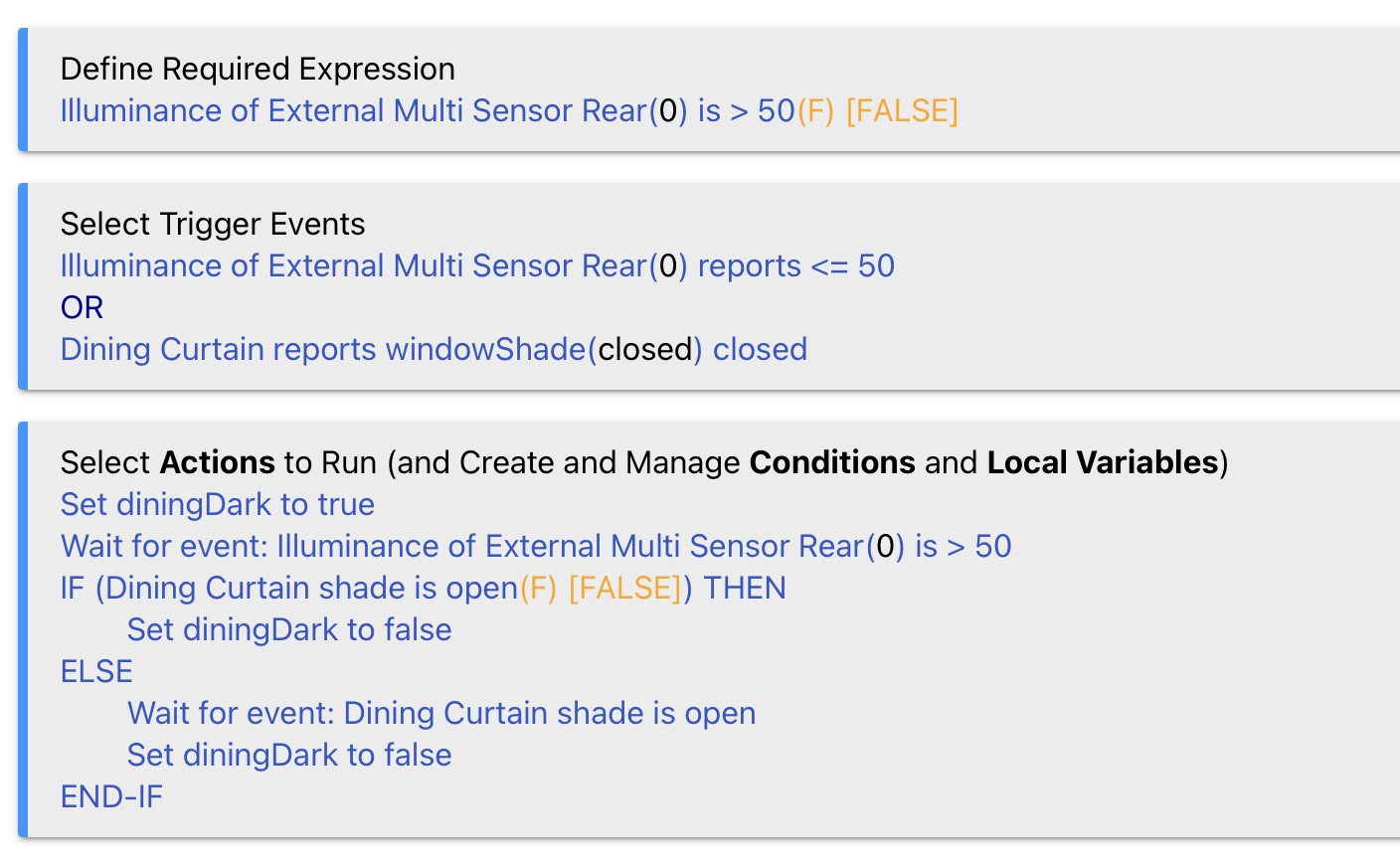Select the END-IF action line
Viewport: 1400px width, 865px height.
coord(111,796)
